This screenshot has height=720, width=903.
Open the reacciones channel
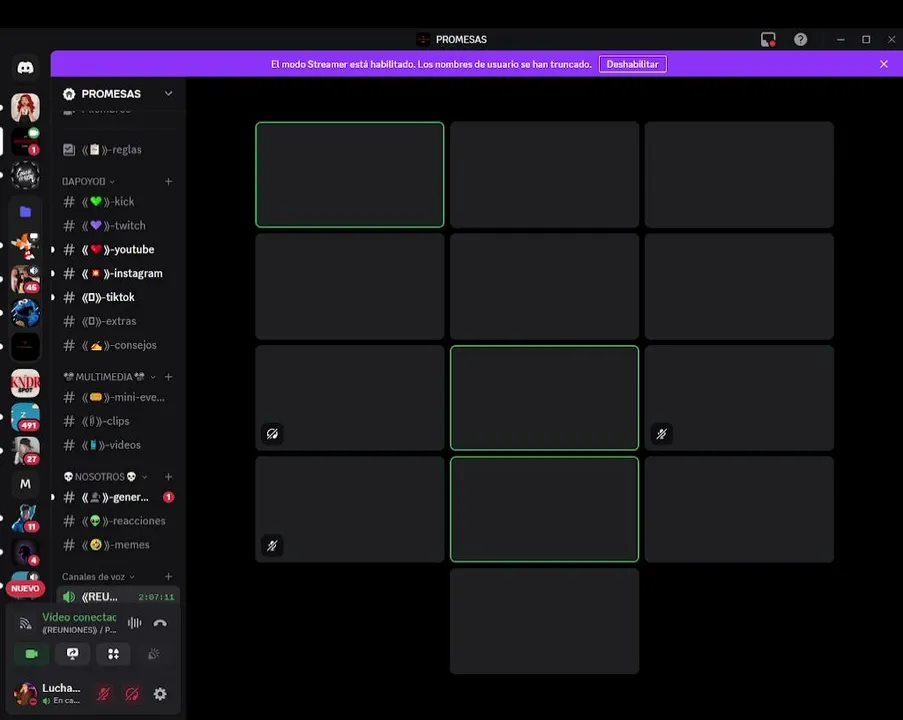[x=117, y=521]
